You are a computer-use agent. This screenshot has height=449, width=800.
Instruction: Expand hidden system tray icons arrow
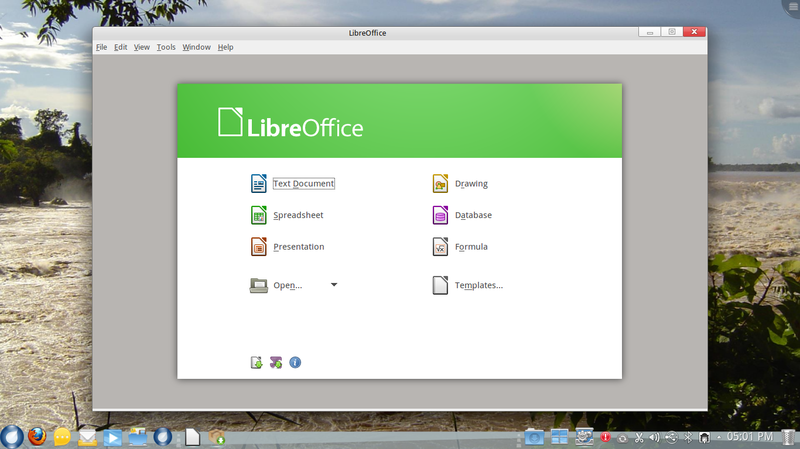coord(718,437)
